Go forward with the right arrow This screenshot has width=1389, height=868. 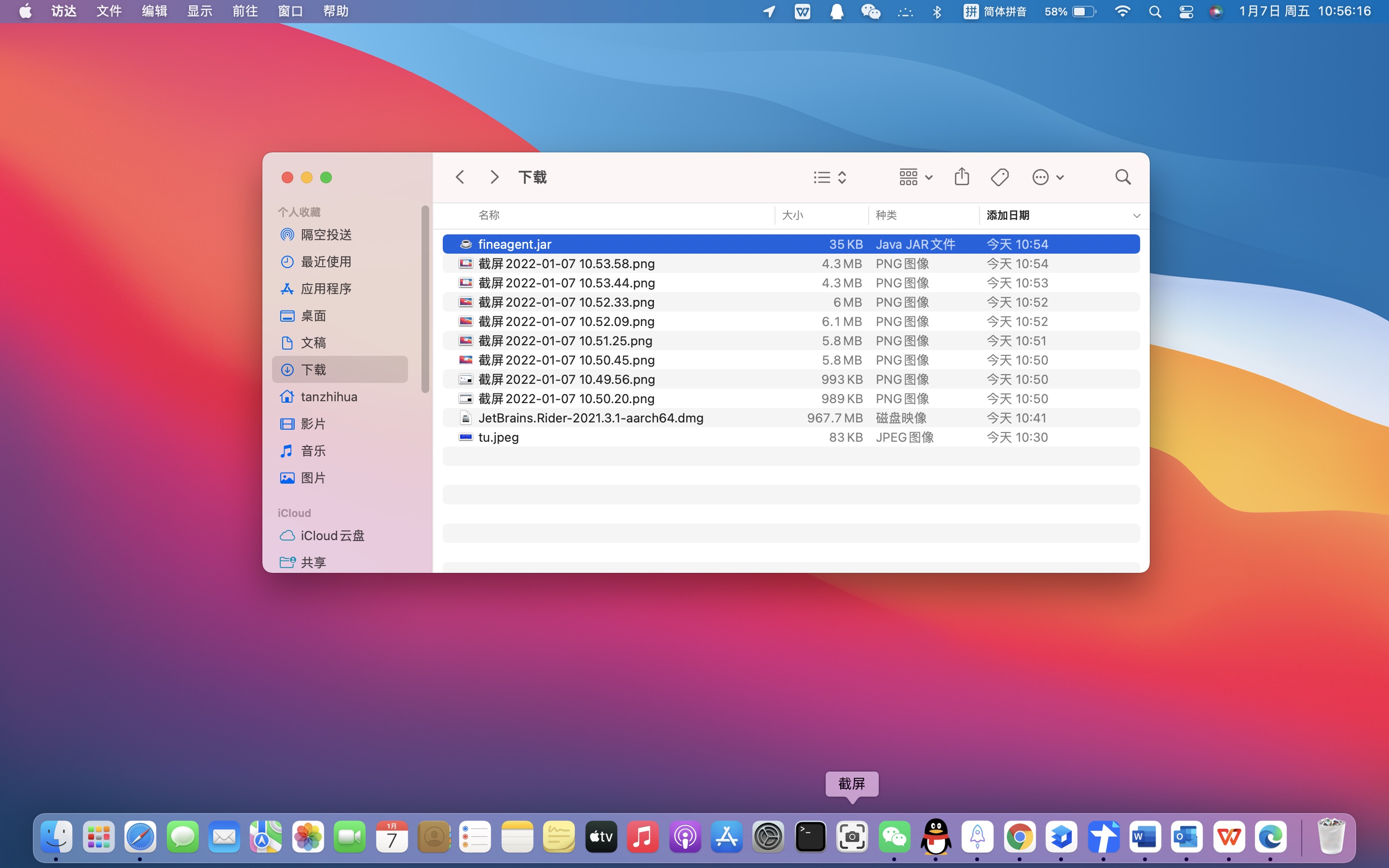pos(494,177)
